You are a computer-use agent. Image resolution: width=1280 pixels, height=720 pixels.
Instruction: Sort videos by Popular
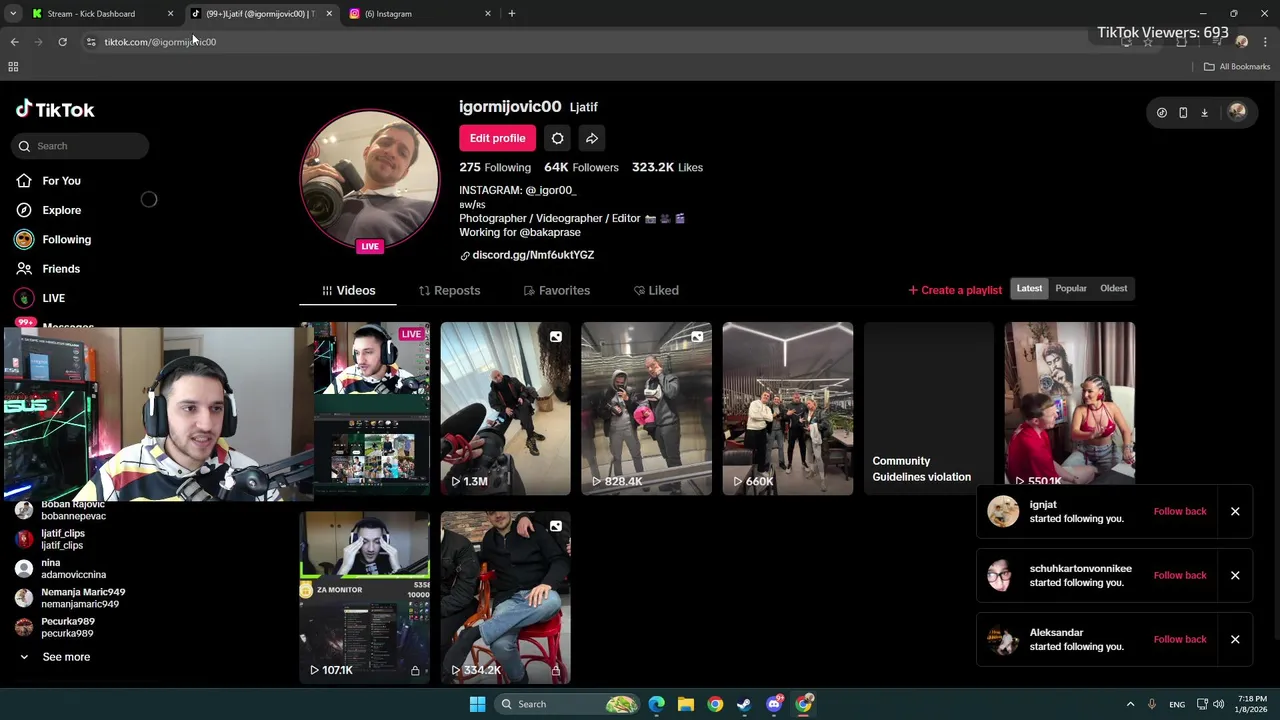[x=1071, y=288]
